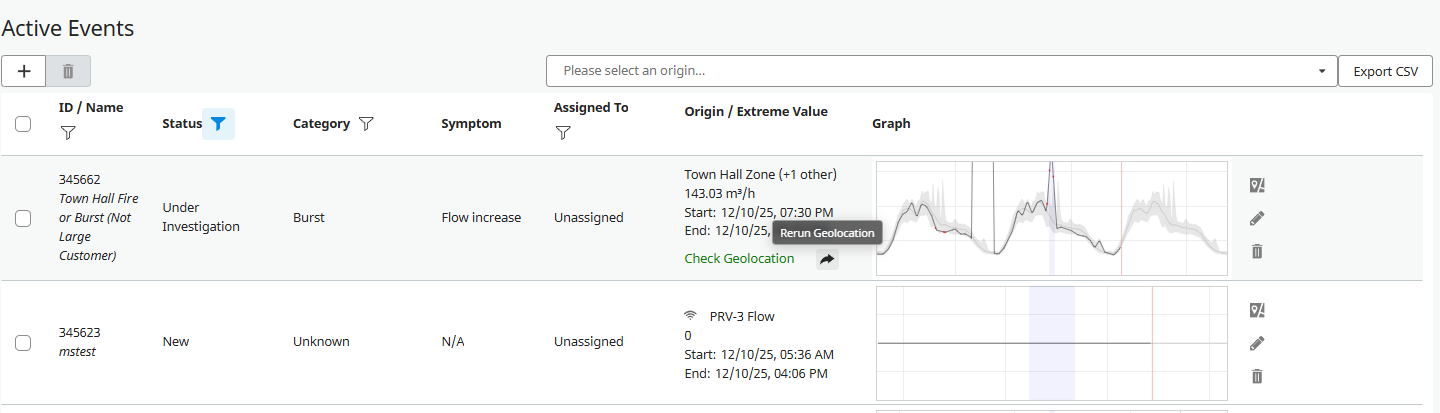Follow the Check Geolocation link

739,259
